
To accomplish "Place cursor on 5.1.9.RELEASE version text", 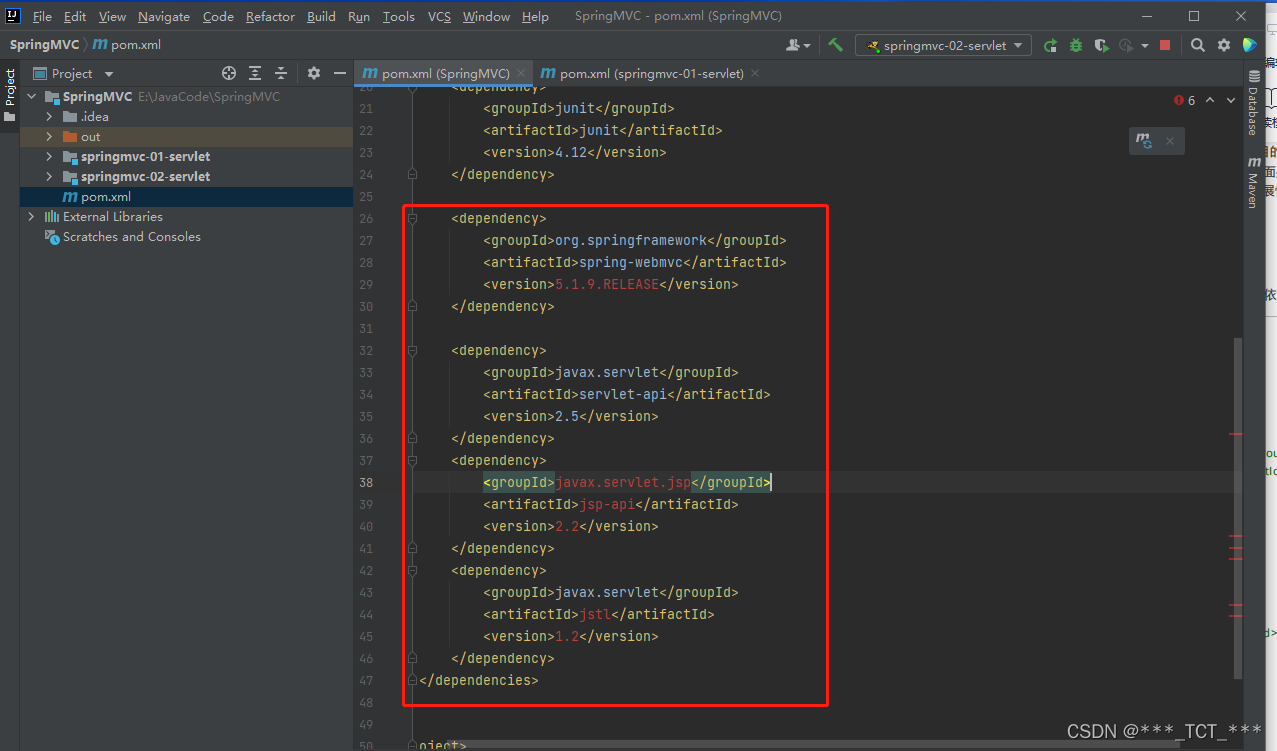I will [x=607, y=284].
